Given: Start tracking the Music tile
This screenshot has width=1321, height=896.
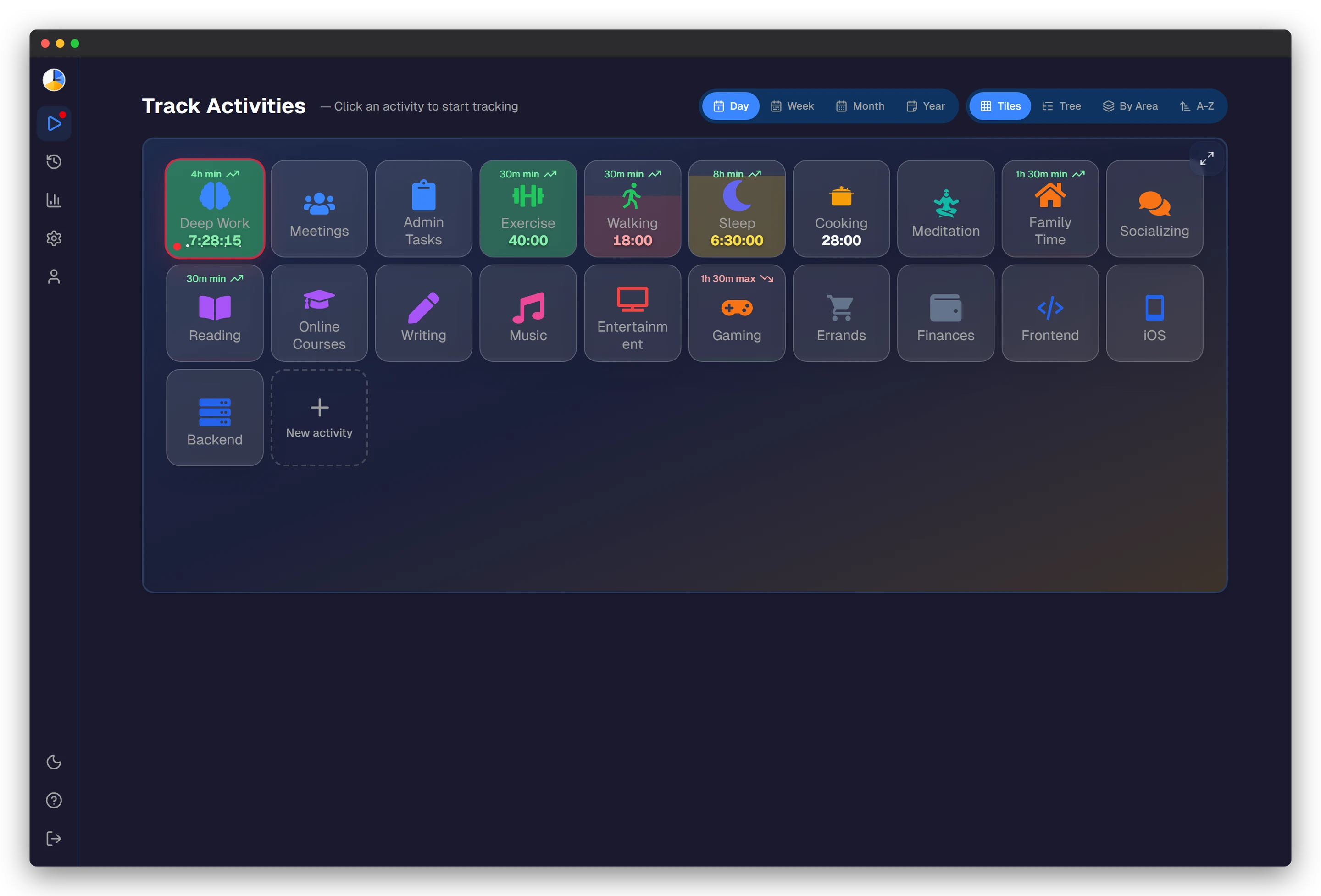Looking at the screenshot, I should 528,313.
